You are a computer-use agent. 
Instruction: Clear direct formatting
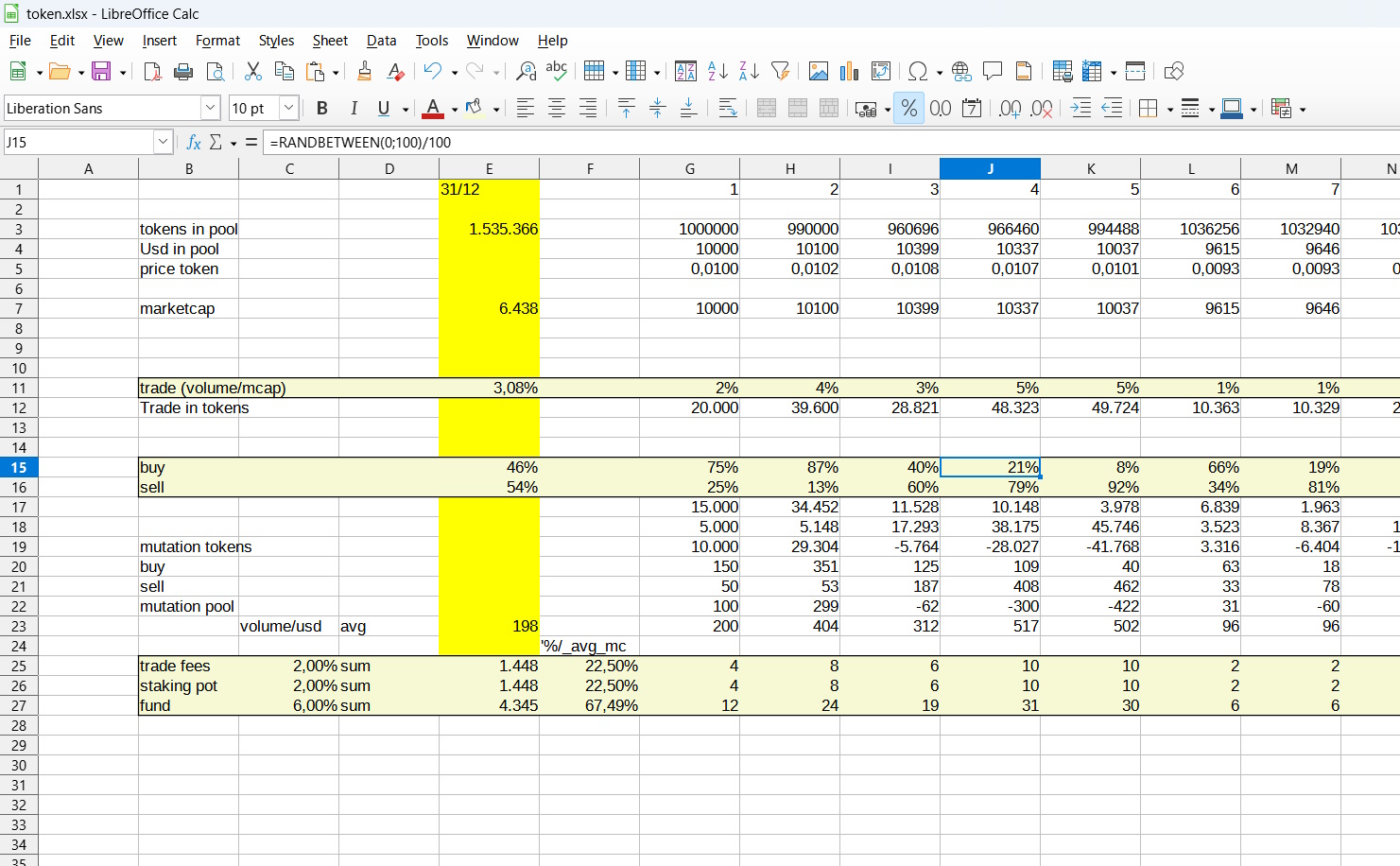click(396, 71)
